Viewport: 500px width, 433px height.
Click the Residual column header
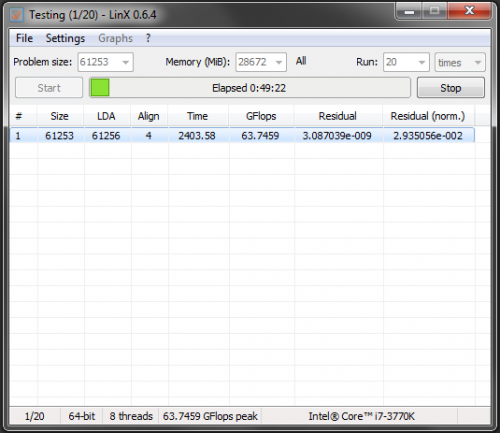coord(337,116)
